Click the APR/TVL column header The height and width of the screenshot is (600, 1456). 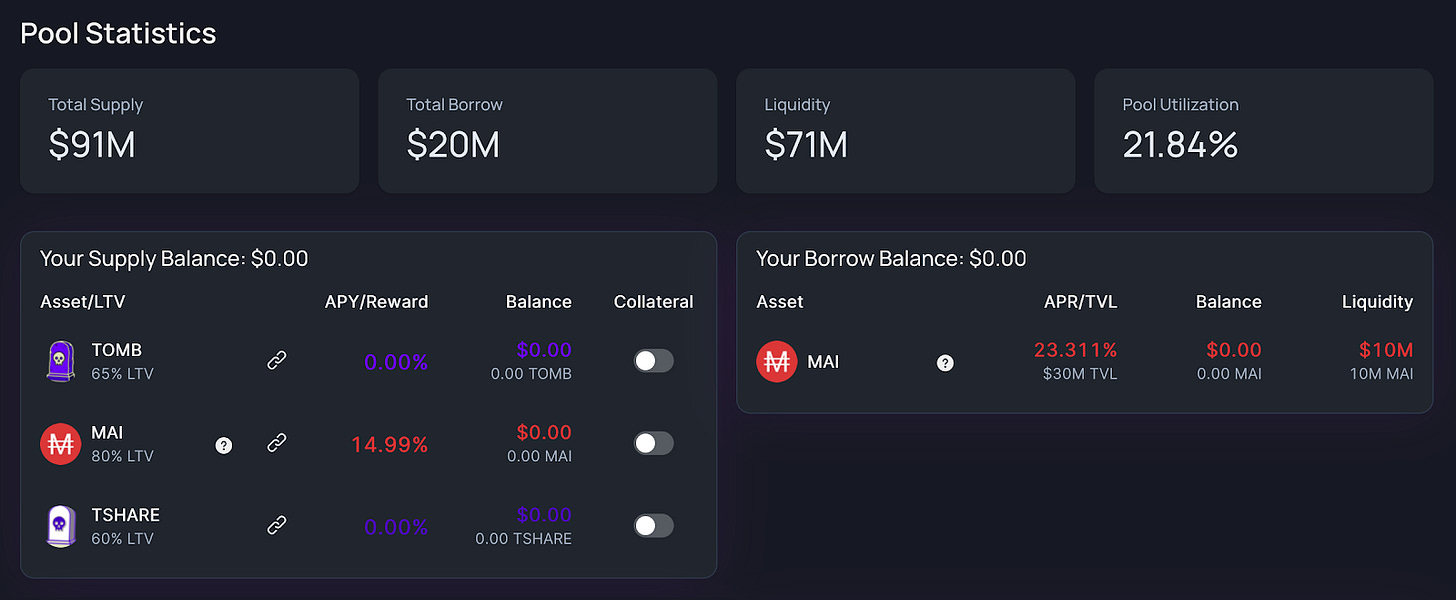click(x=1078, y=301)
